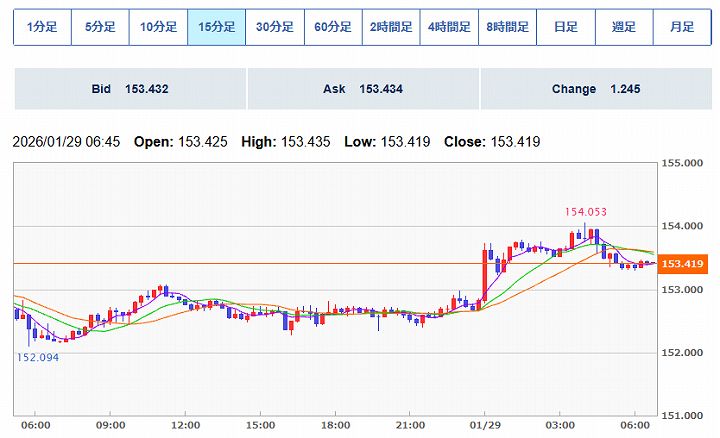The image size is (720, 438).
Task: Open the 8時間足 chart tab
Action: click(507, 27)
